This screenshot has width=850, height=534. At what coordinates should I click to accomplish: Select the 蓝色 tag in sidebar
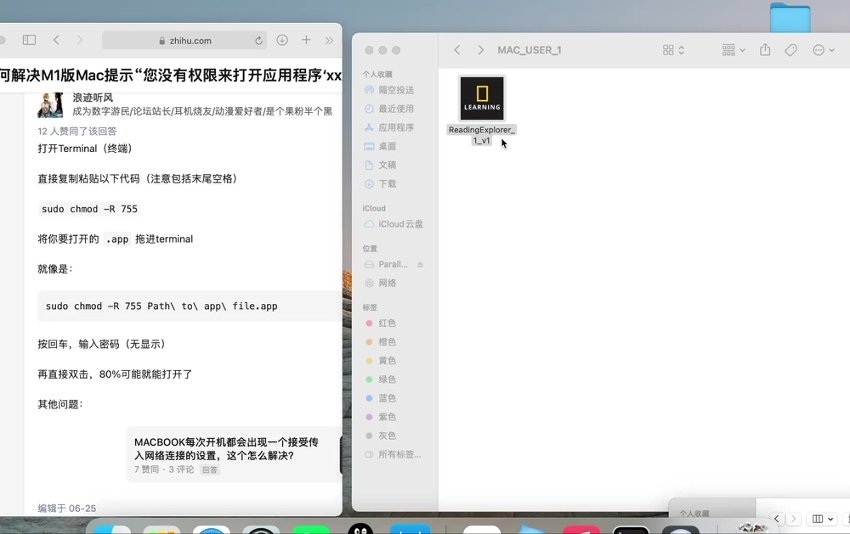387,398
